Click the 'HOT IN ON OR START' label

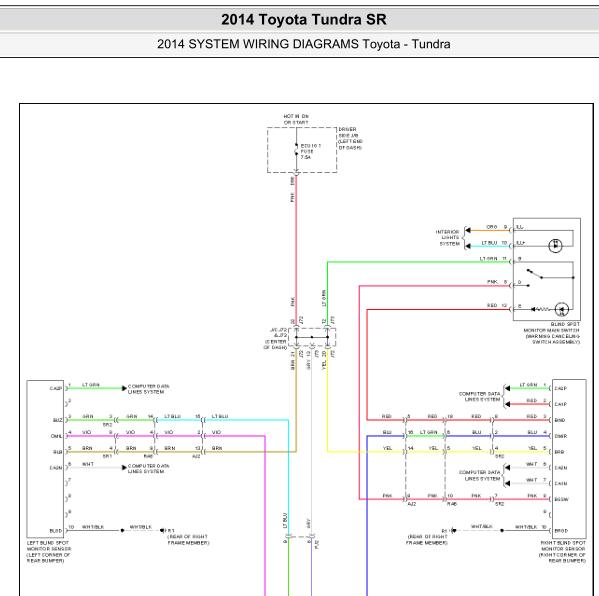point(296,119)
